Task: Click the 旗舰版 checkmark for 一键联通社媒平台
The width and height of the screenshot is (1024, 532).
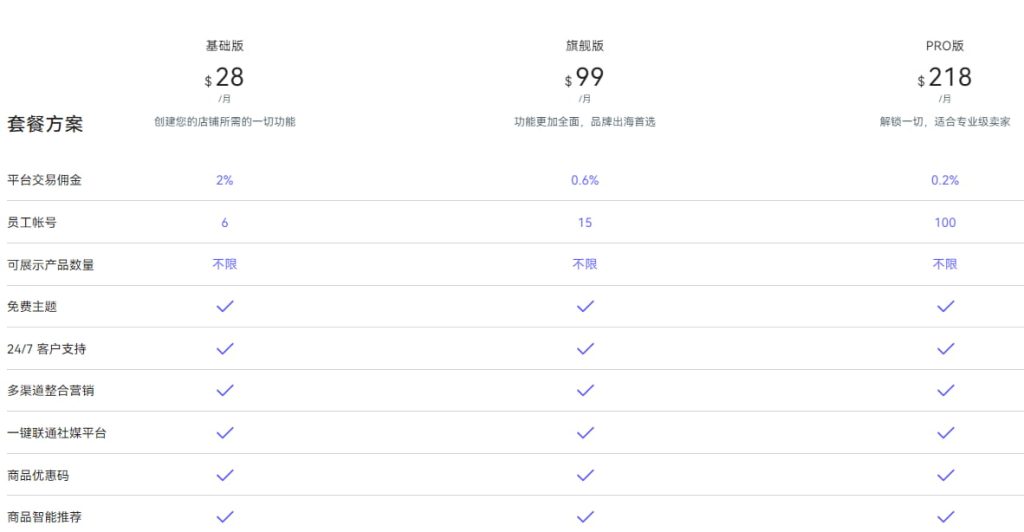Action: point(585,433)
